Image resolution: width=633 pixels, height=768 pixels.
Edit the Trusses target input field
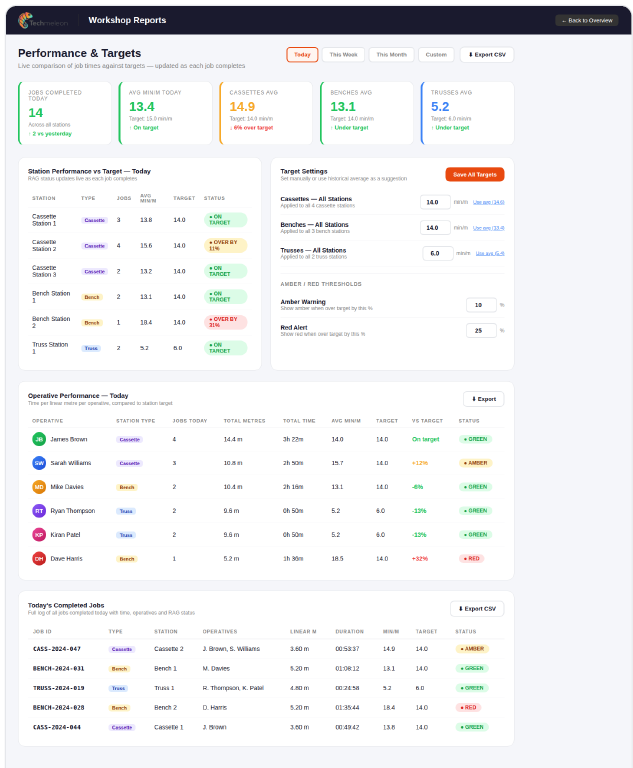[438, 253]
